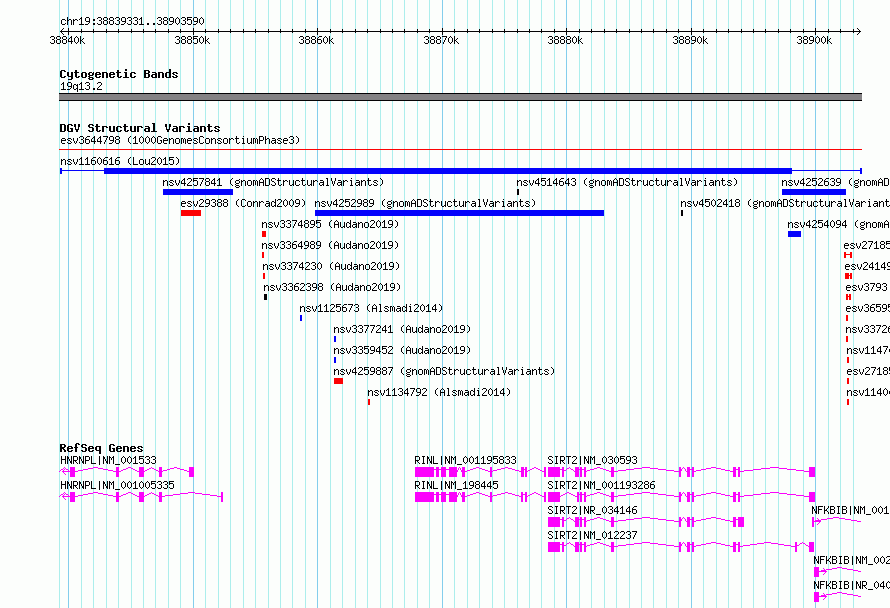
Task: Open the SIRT2|NR_034146 transcript label
Action: pyautogui.click(x=593, y=510)
